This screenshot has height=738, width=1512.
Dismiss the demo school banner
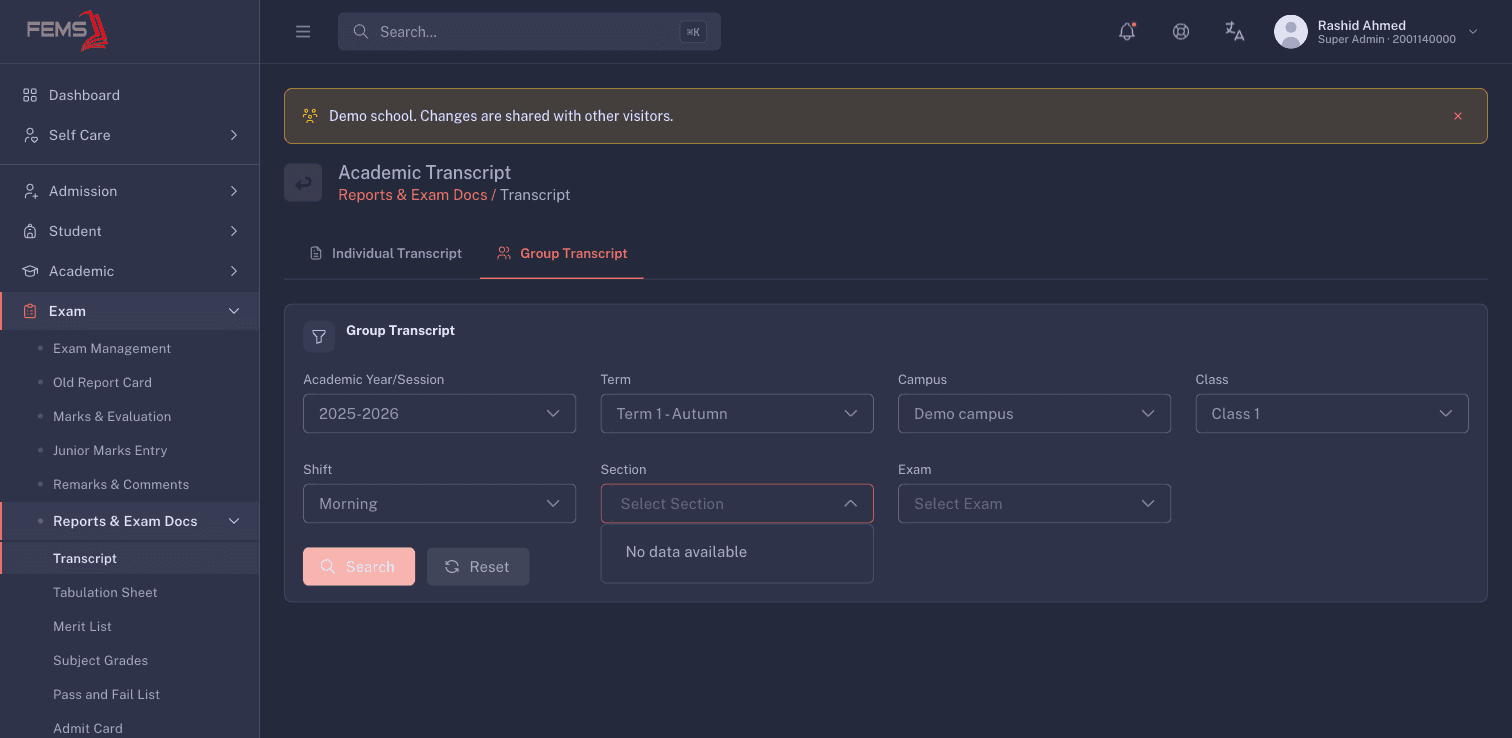pos(1458,116)
